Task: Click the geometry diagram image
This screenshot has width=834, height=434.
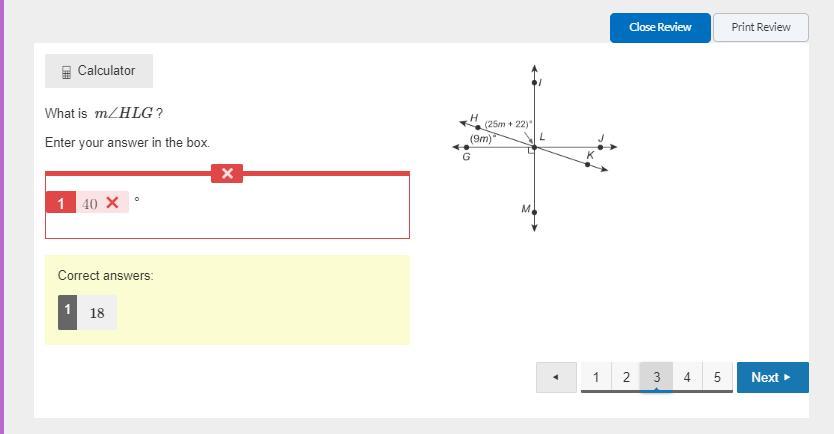Action: tap(535, 148)
